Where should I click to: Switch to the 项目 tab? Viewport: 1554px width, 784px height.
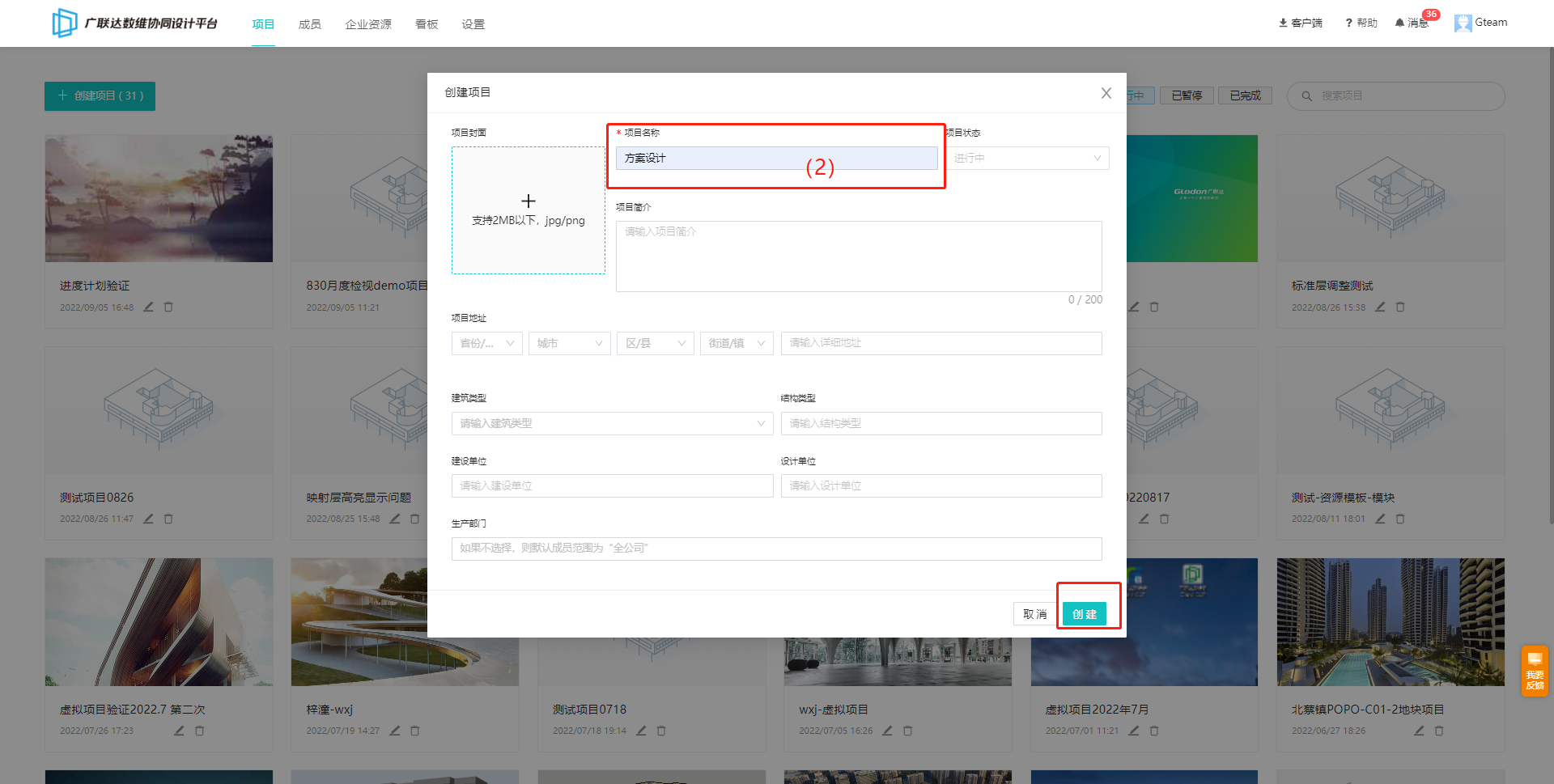click(x=263, y=24)
